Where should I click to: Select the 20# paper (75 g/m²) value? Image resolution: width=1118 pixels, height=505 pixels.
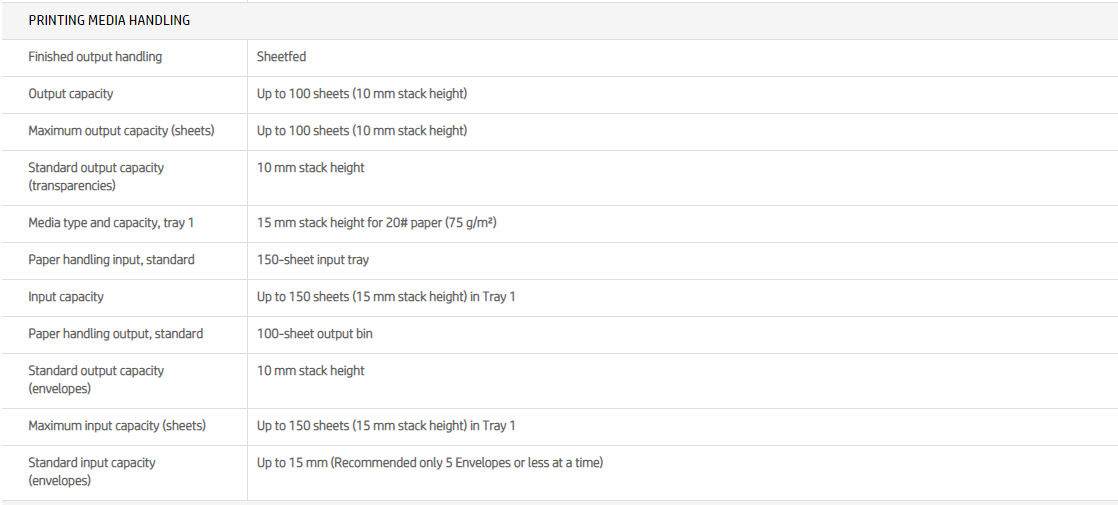[377, 223]
